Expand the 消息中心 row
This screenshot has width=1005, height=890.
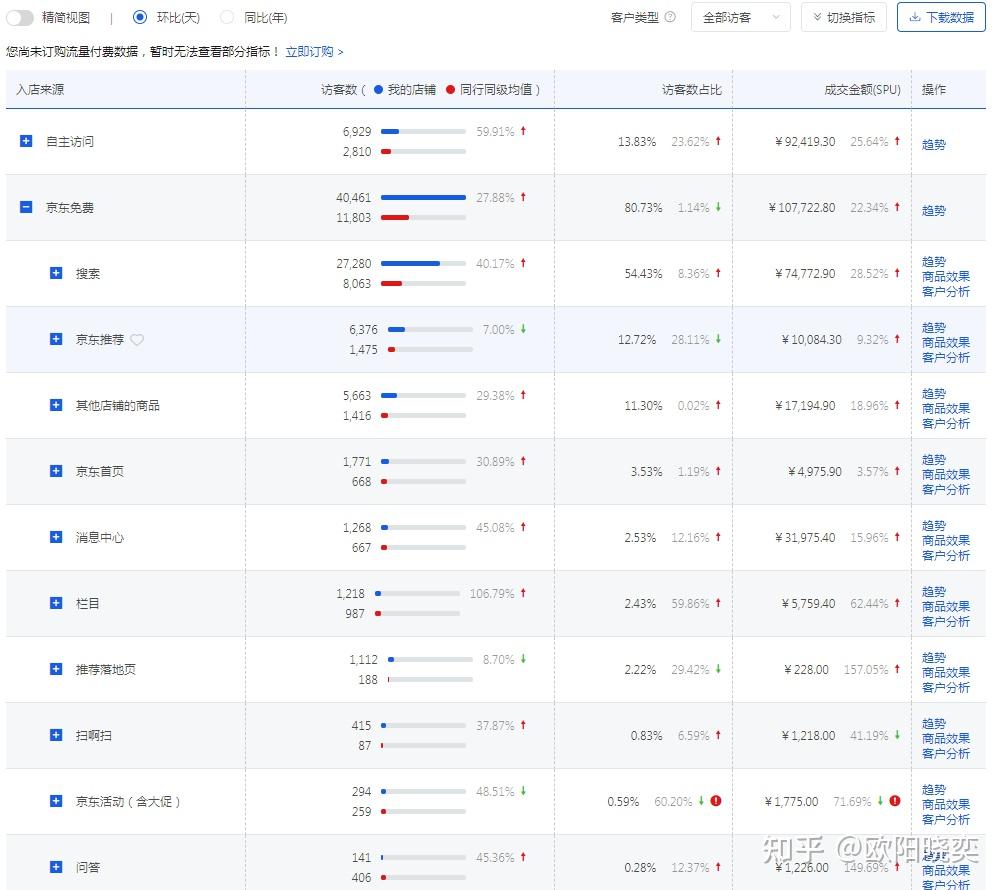(56, 537)
